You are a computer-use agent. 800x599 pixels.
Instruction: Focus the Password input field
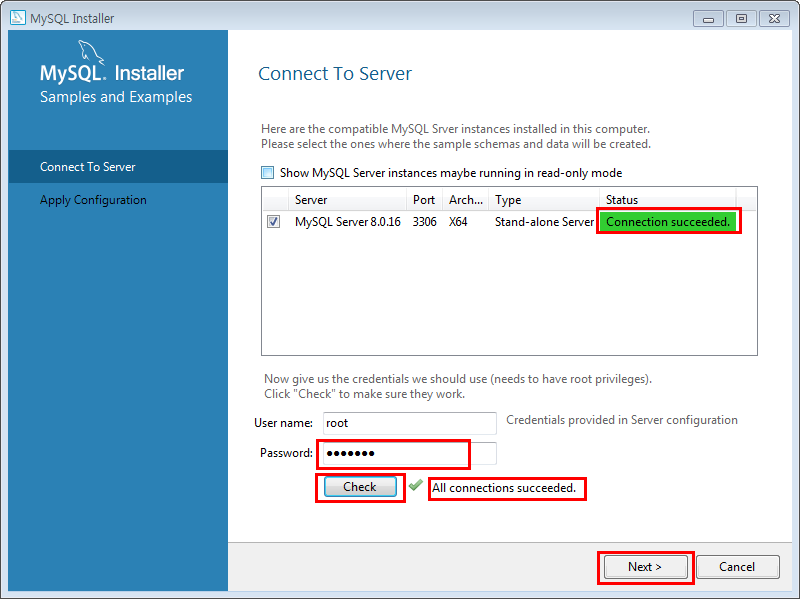pos(410,453)
